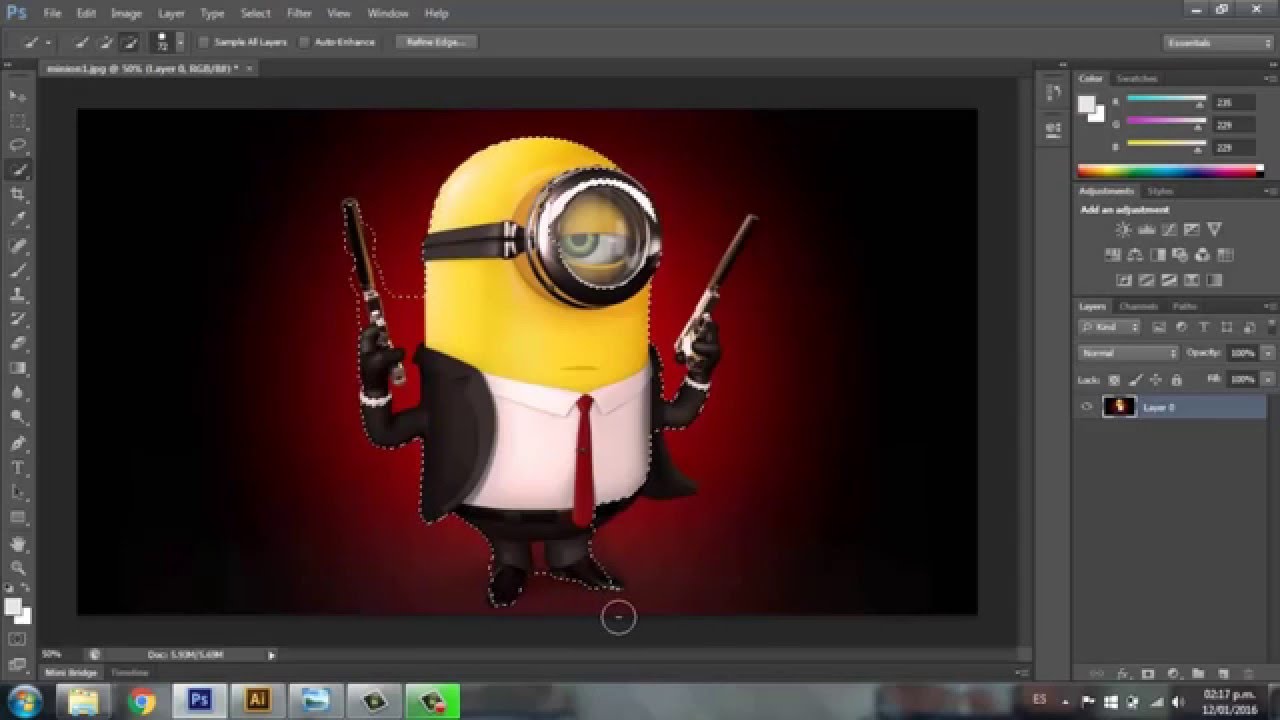Select the Blur tool

pyautogui.click(x=18, y=393)
